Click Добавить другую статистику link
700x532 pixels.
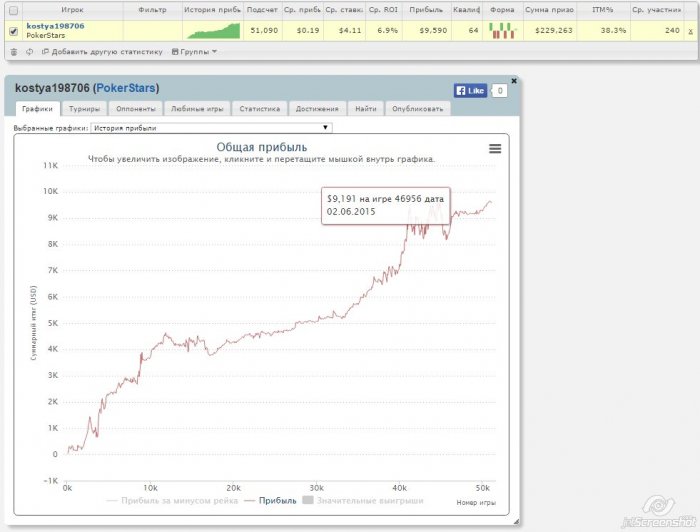click(102, 52)
